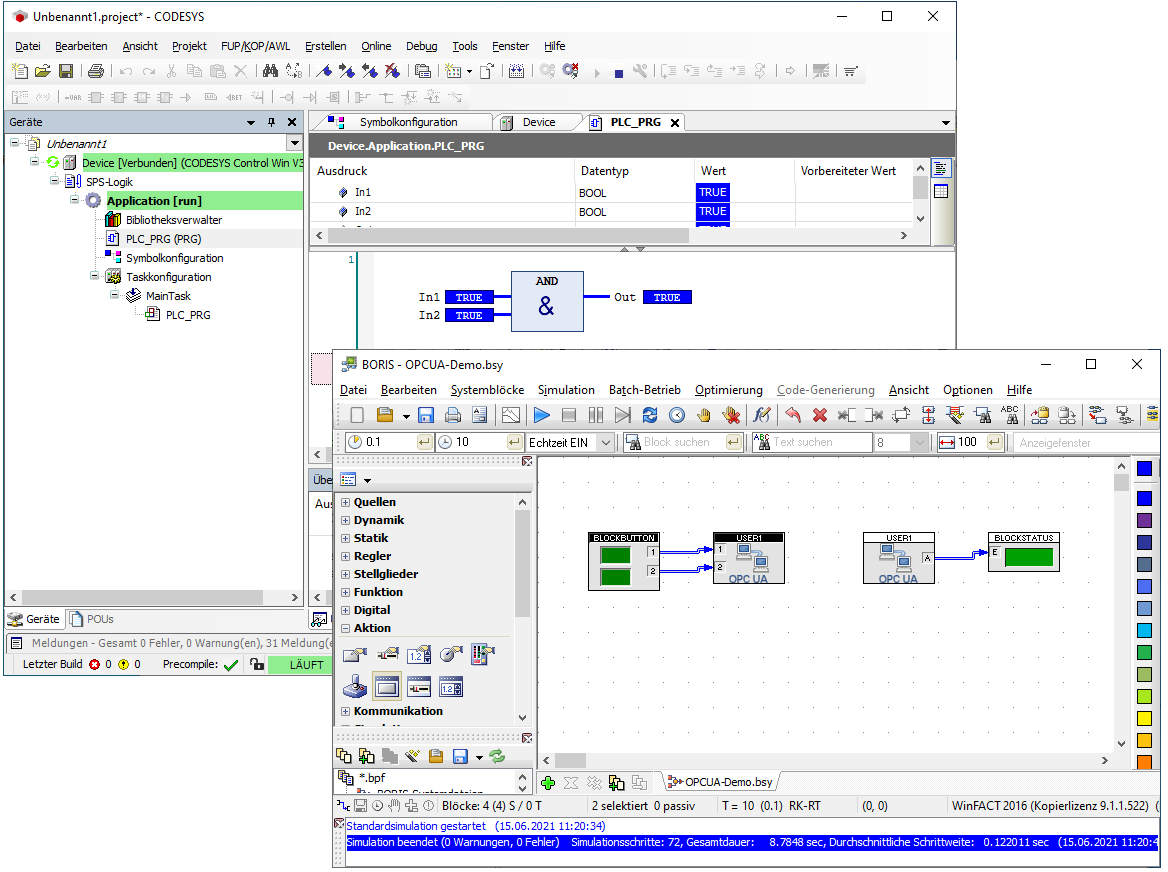
Task: Start the BORIS simulation with play button
Action: click(x=542, y=415)
